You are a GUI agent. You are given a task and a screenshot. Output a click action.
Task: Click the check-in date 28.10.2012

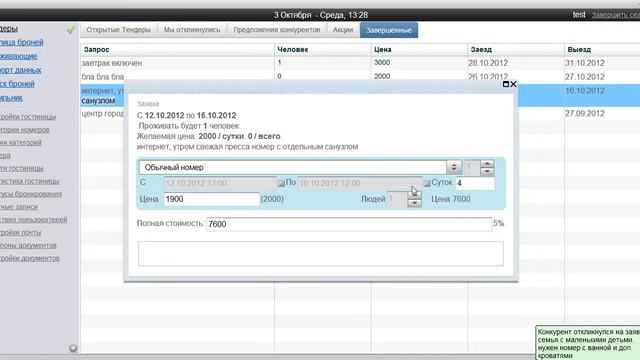click(488, 63)
